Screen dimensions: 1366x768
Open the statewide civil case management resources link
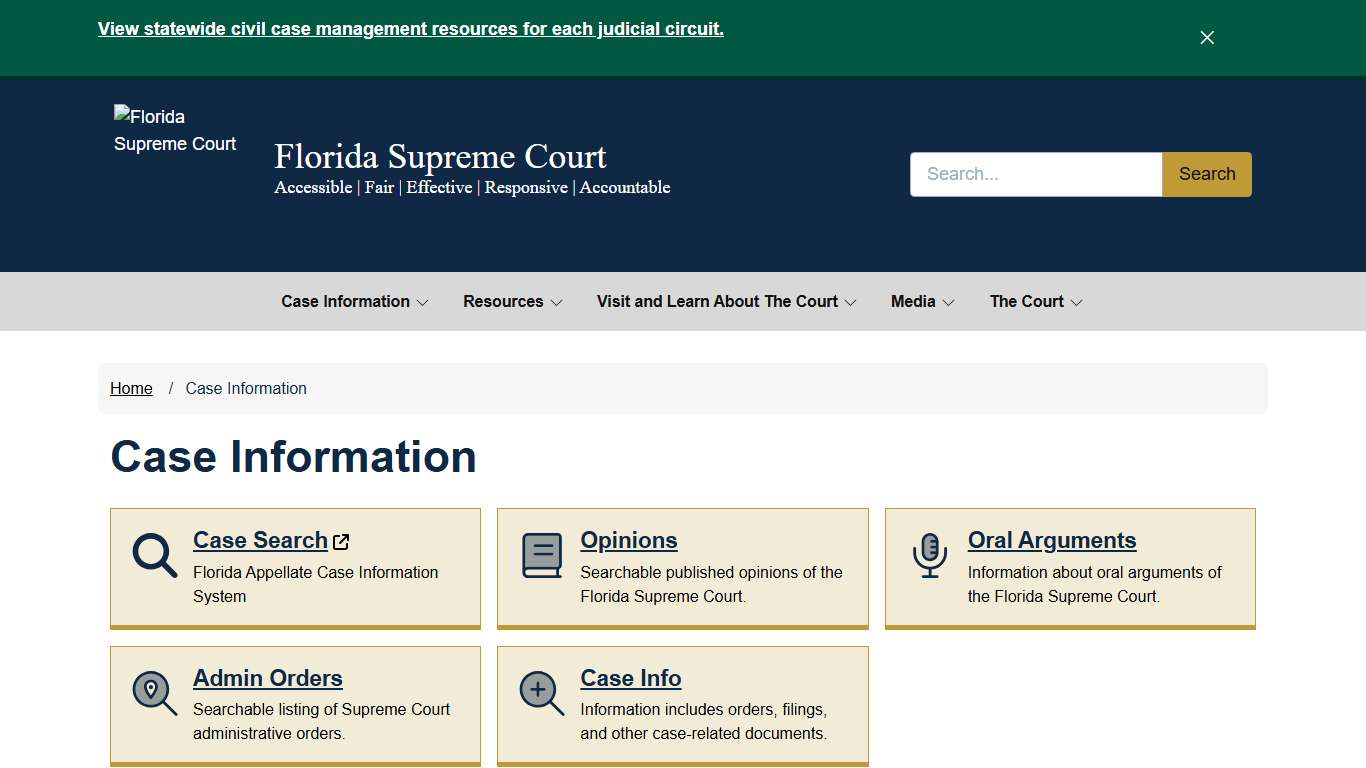[x=410, y=28]
